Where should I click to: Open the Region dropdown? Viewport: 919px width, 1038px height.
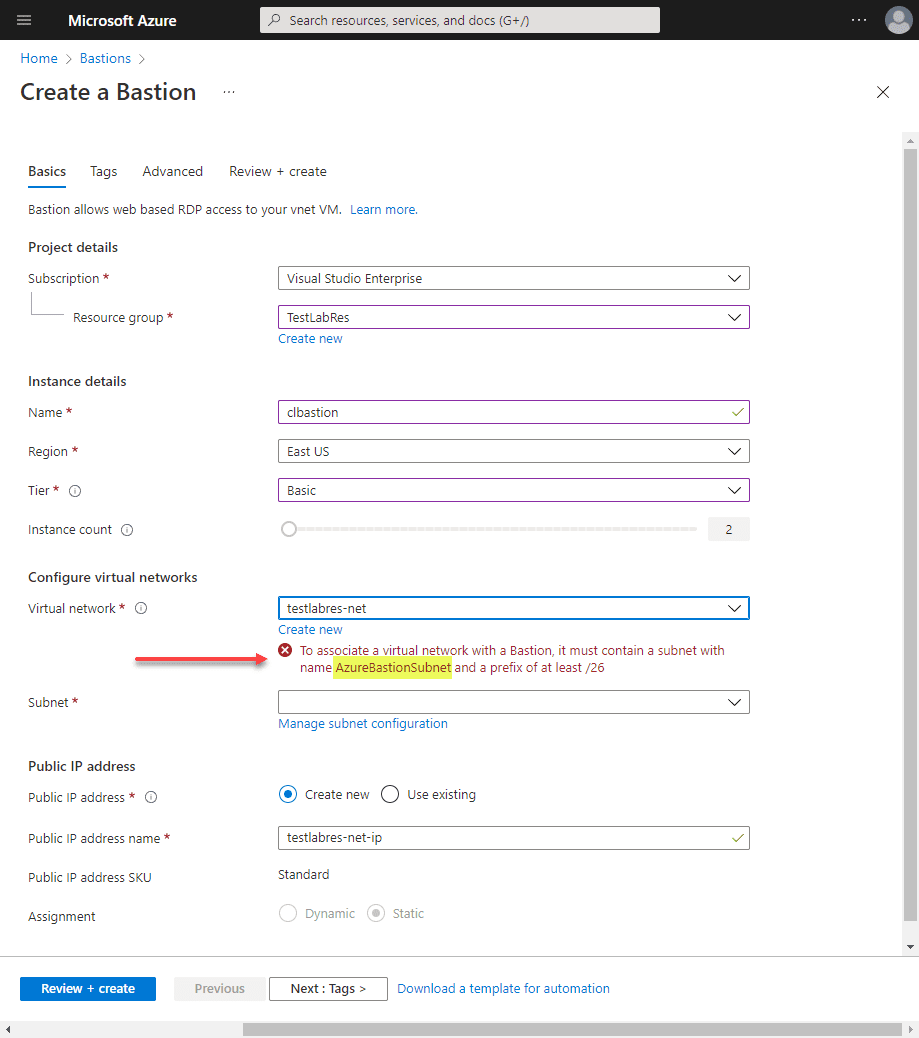(513, 451)
